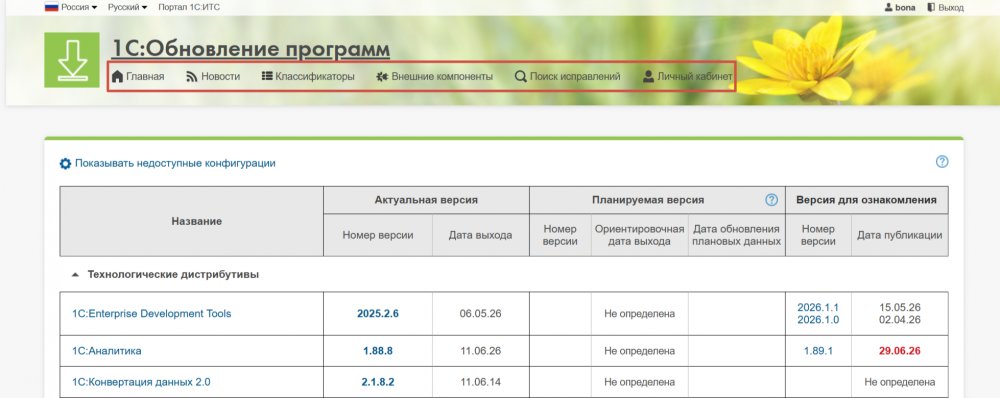Click the help icon in Планируемая версия header
Screen dimensions: 1000x398
pyautogui.click(x=772, y=200)
